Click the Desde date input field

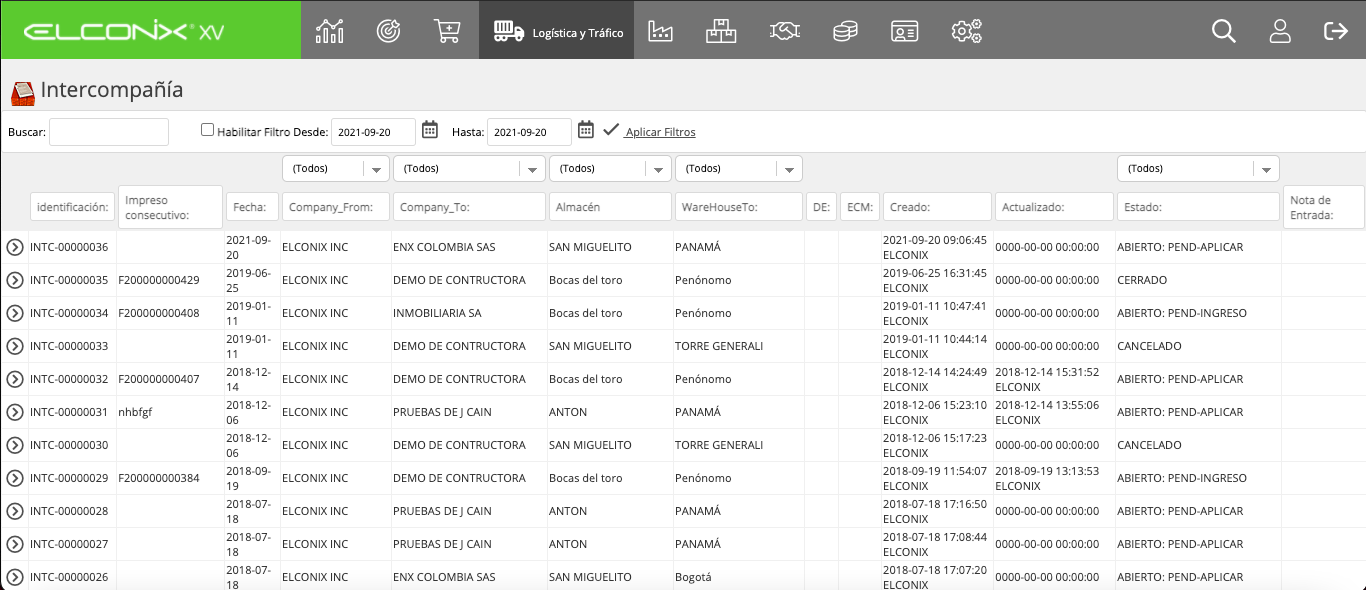(374, 132)
